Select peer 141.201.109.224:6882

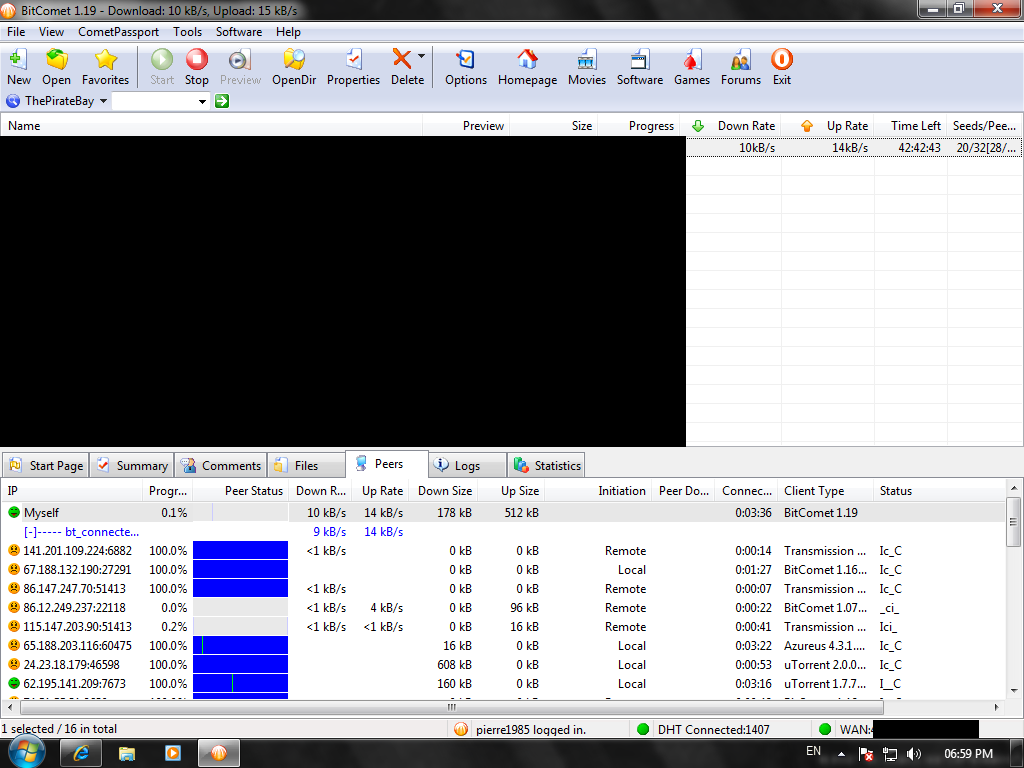point(503,551)
